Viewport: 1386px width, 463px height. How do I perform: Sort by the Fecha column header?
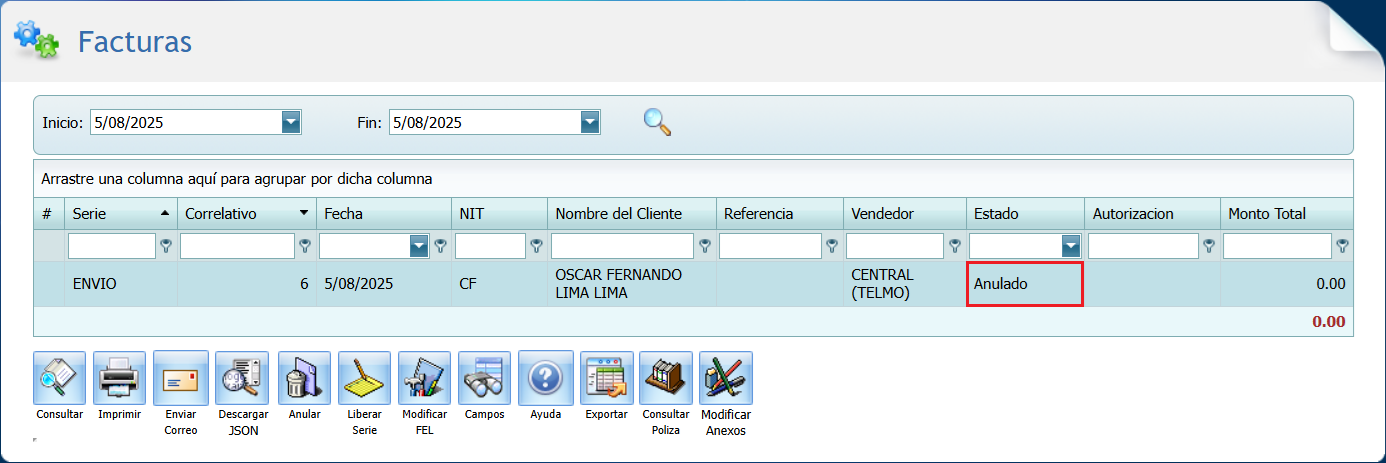[x=383, y=213]
